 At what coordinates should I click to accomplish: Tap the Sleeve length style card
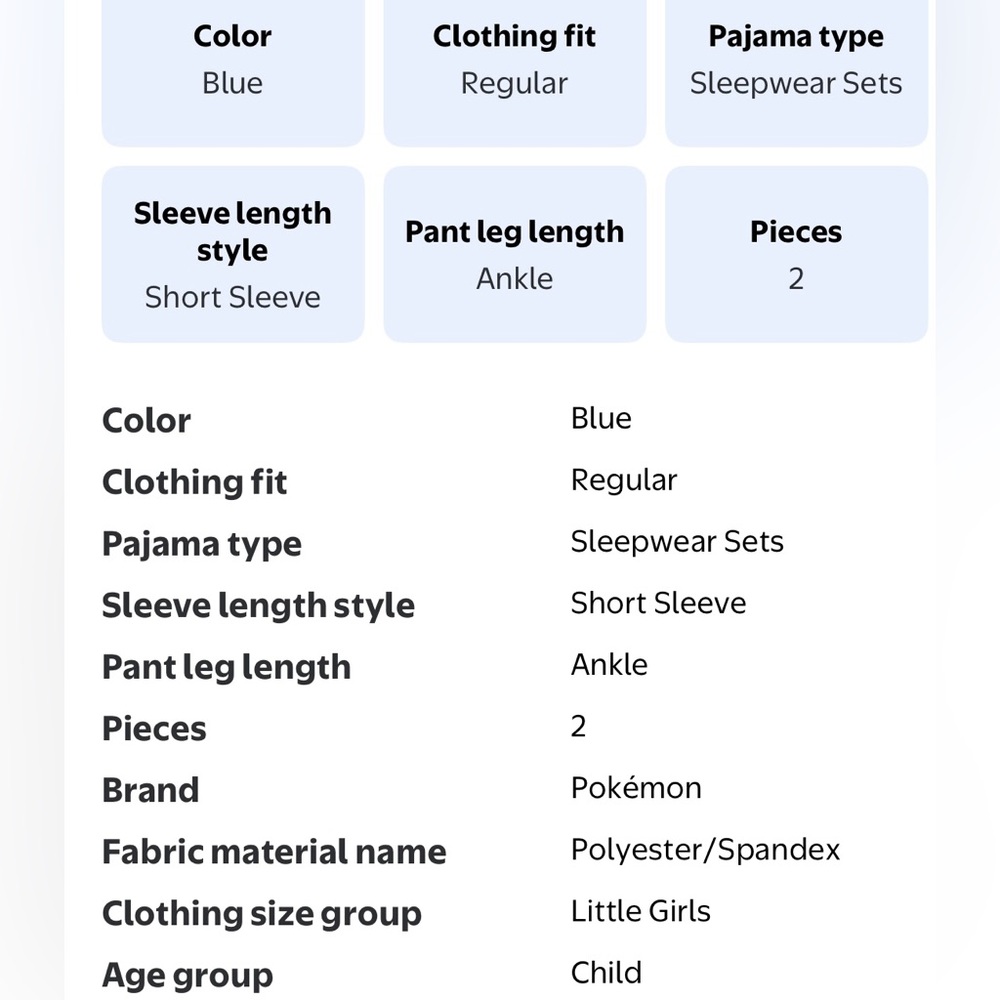(x=233, y=254)
